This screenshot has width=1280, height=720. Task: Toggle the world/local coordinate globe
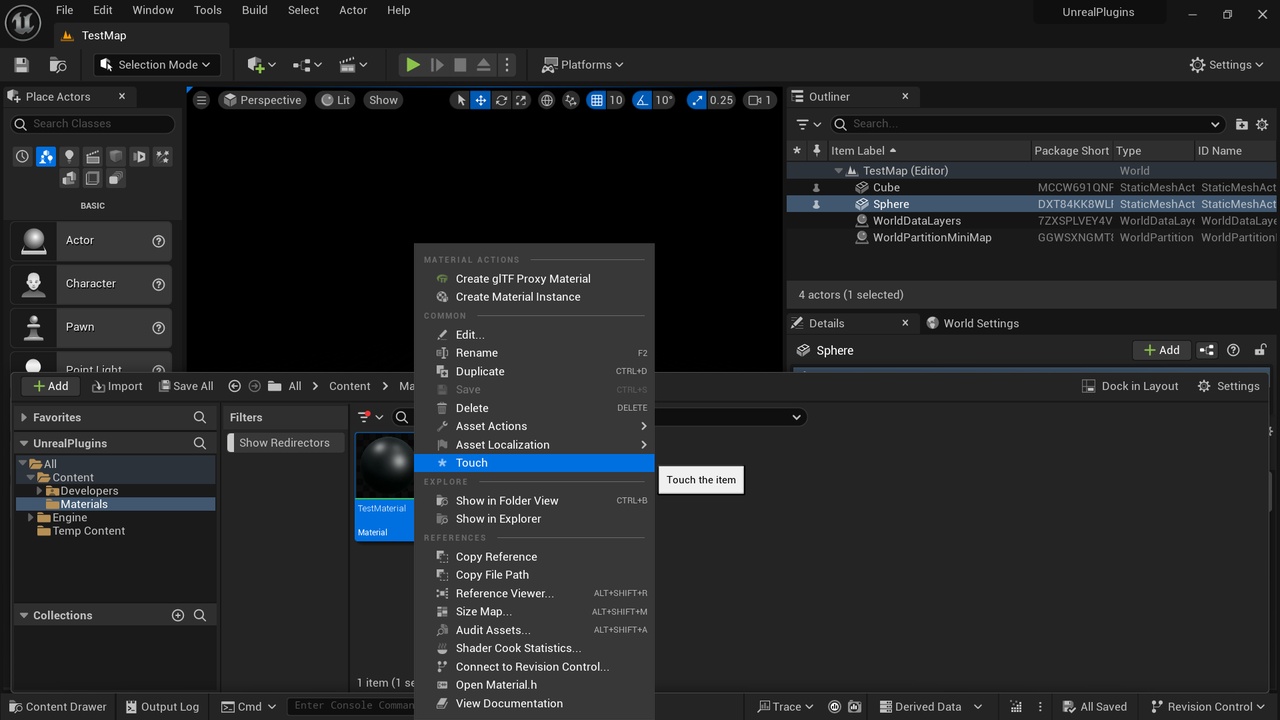(x=547, y=100)
